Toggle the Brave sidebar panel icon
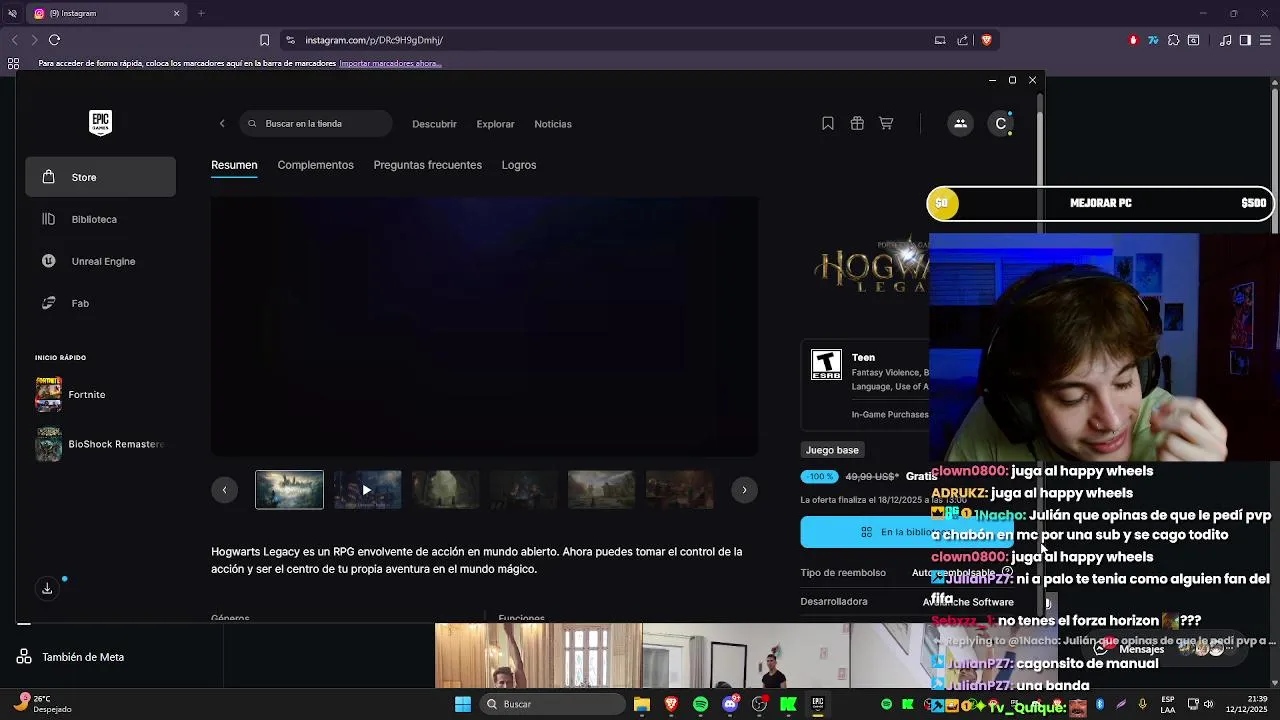This screenshot has width=1280, height=720. click(x=1245, y=40)
